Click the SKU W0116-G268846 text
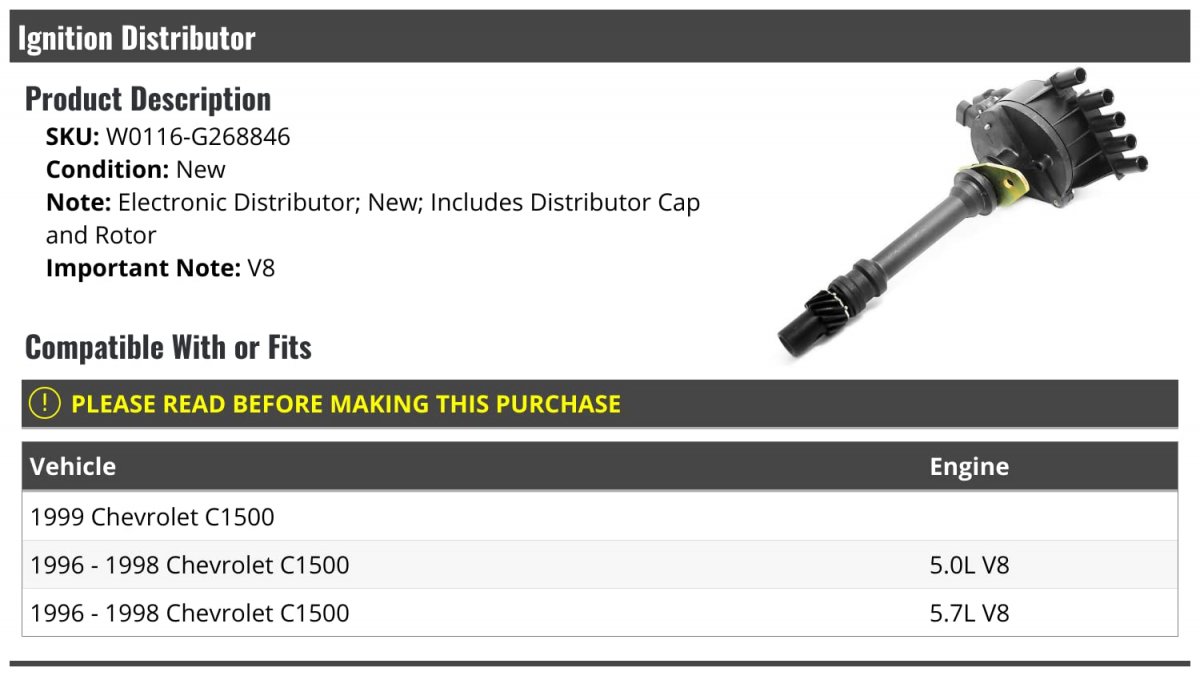The height and width of the screenshot is (676, 1200). (168, 137)
